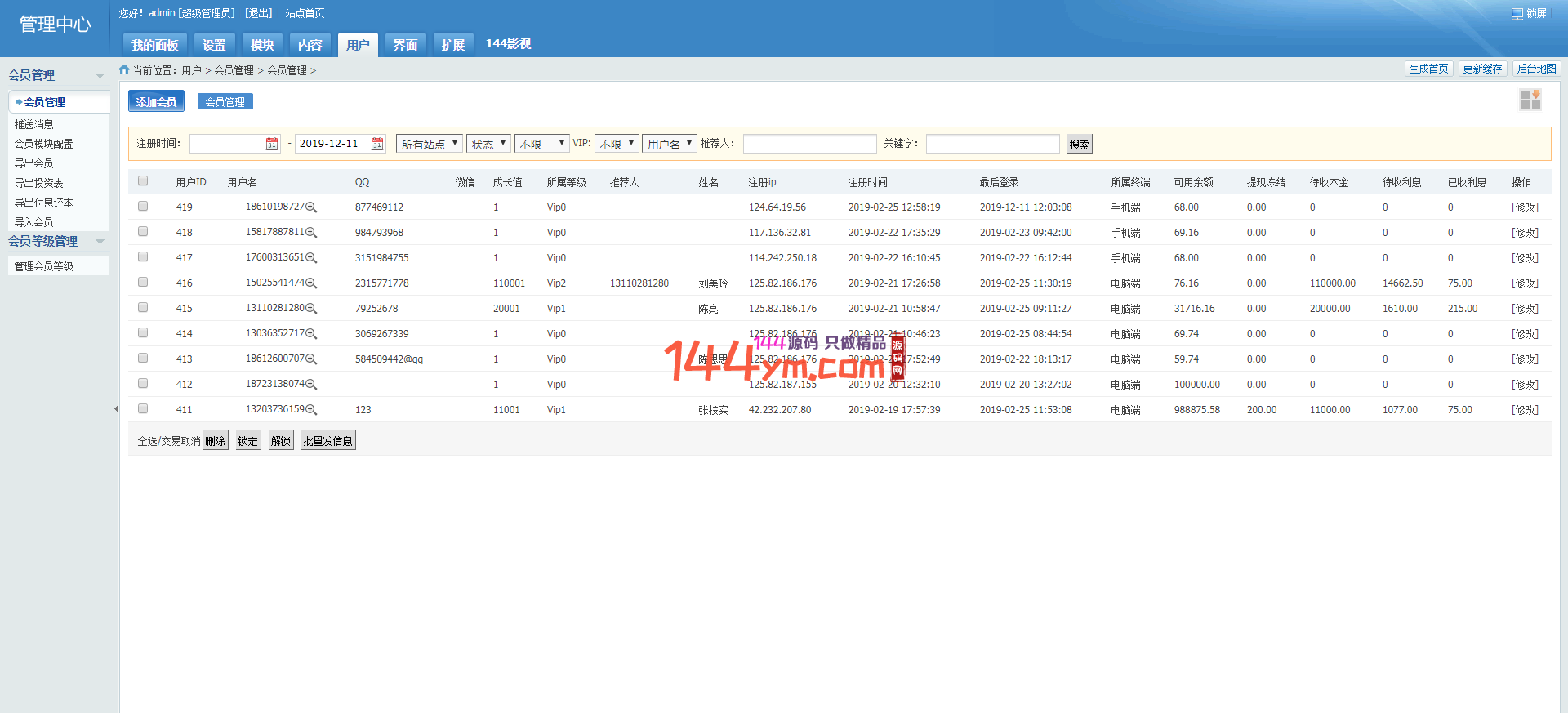Image resolution: width=1568 pixels, height=713 pixels.
Task: Open the start date calendar picker icon
Action: (x=272, y=144)
